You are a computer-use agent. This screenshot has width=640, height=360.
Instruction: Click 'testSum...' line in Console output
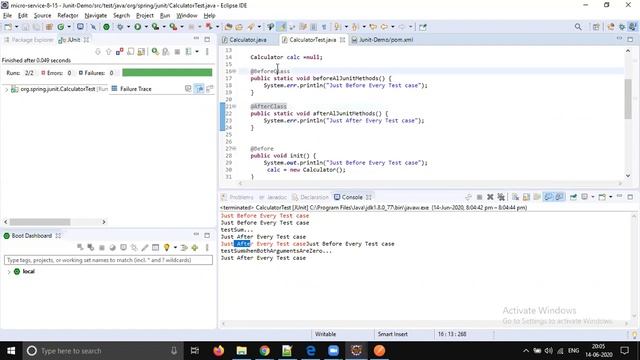point(237,230)
